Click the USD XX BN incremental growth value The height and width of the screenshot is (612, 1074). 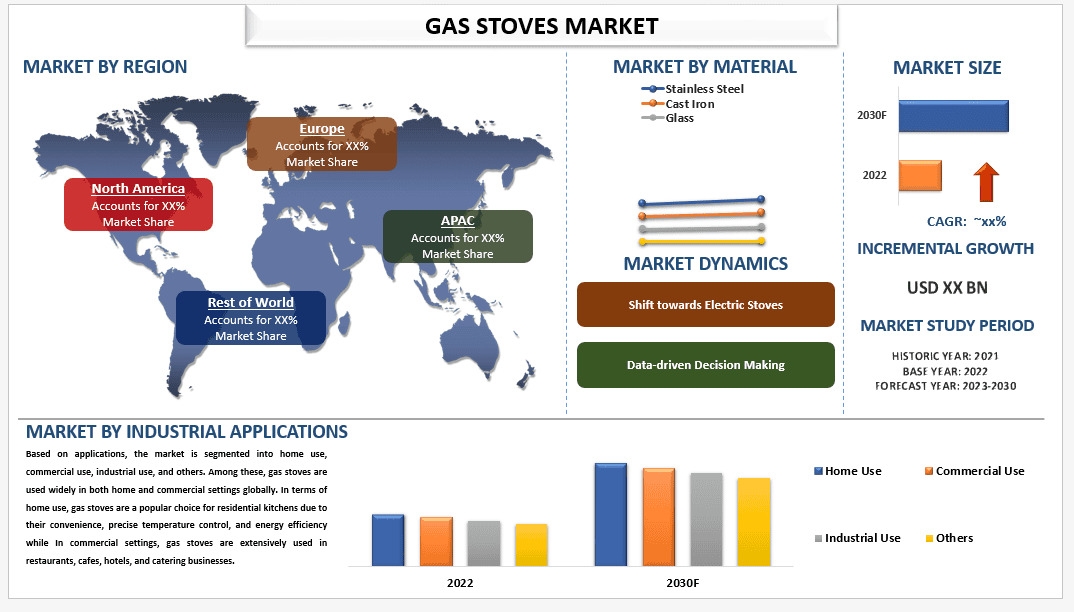[x=946, y=288]
